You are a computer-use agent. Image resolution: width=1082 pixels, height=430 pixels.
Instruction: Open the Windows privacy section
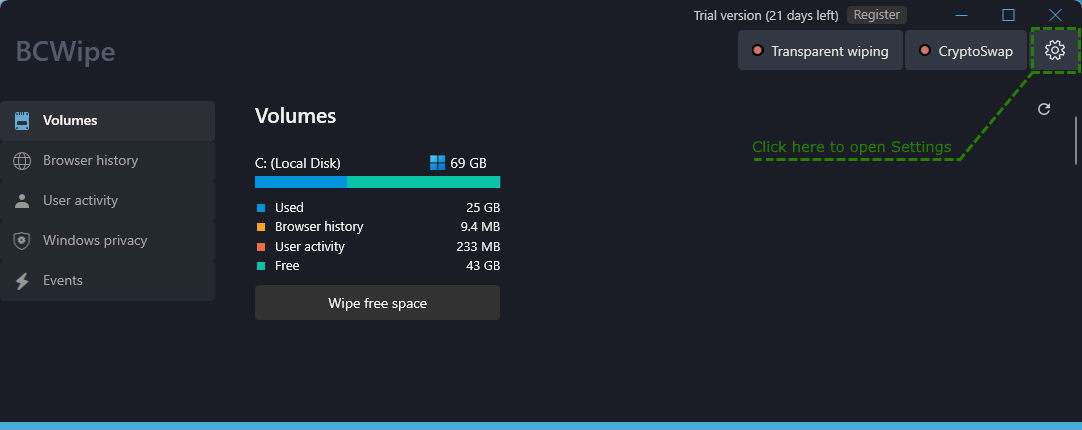(x=108, y=241)
